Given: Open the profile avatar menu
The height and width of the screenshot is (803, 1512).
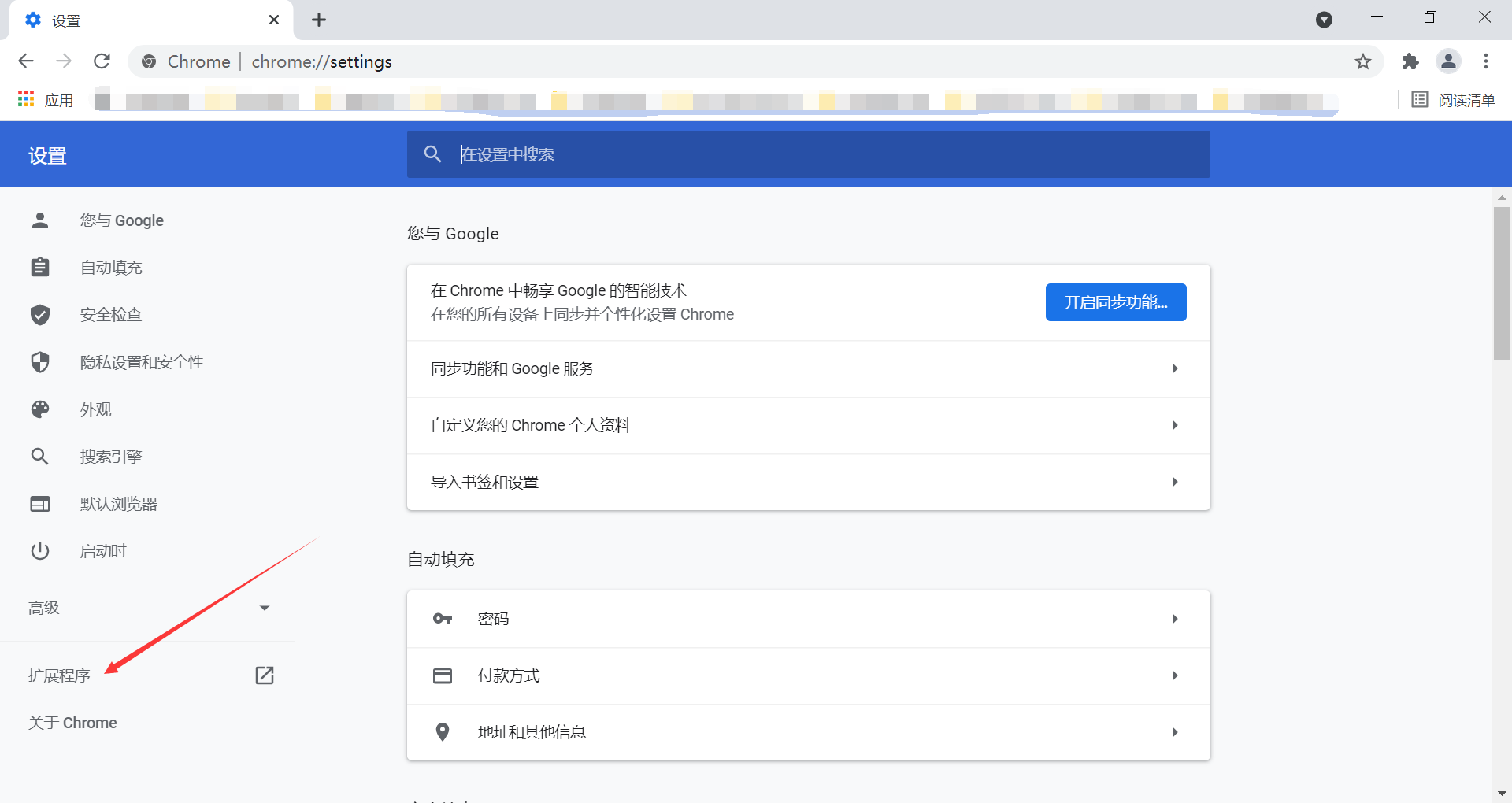Looking at the screenshot, I should click(x=1448, y=61).
